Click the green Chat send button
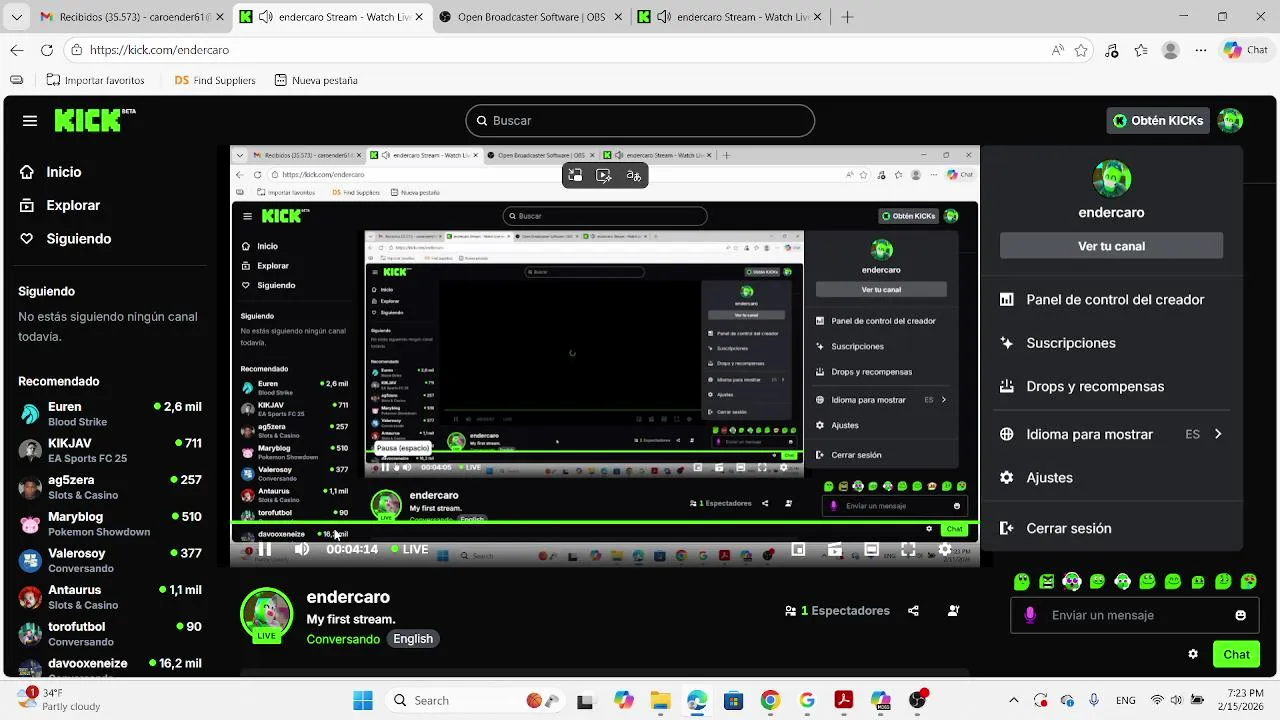The width and height of the screenshot is (1280, 720). (1236, 655)
